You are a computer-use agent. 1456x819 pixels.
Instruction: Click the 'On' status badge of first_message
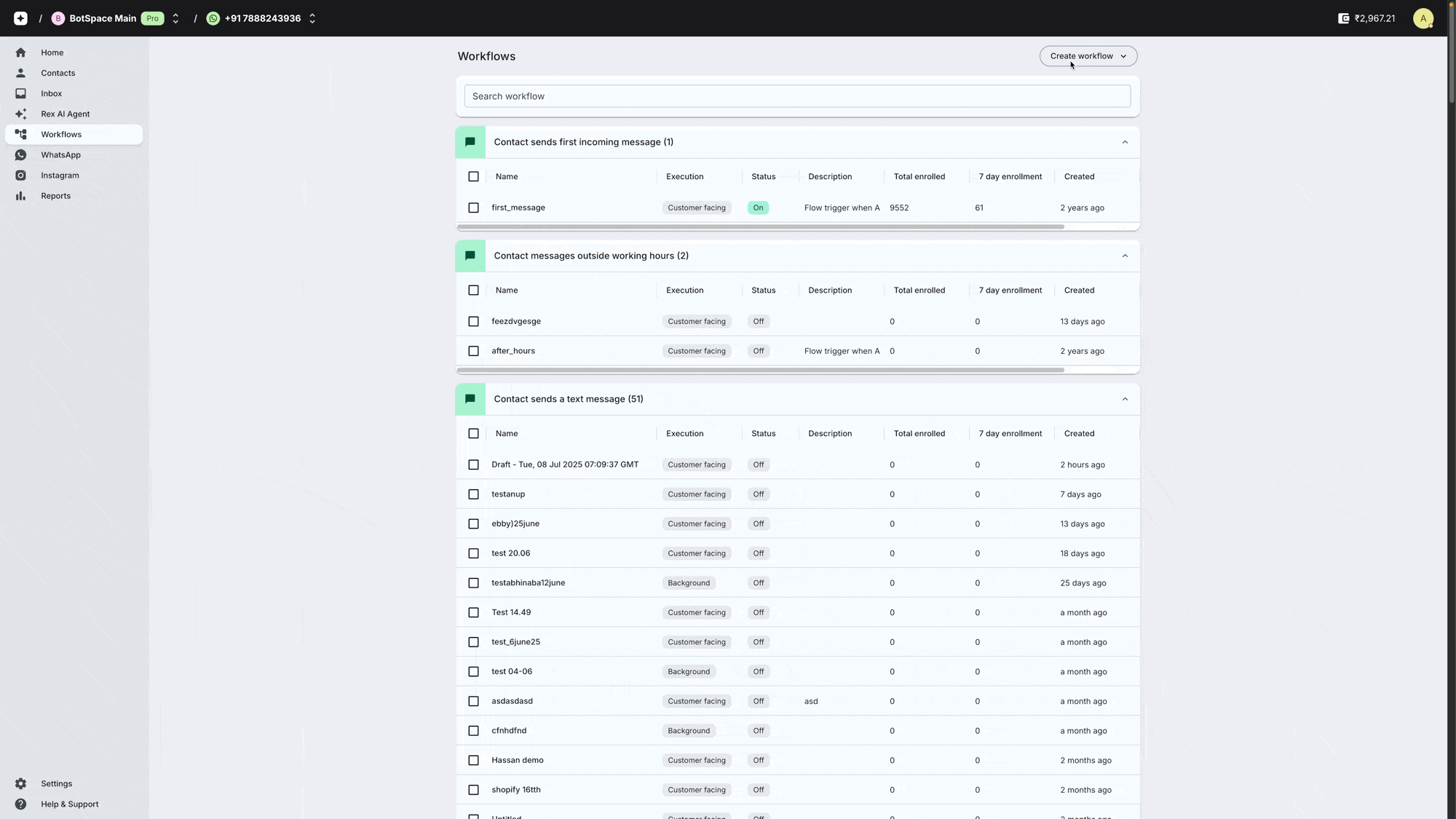(758, 207)
